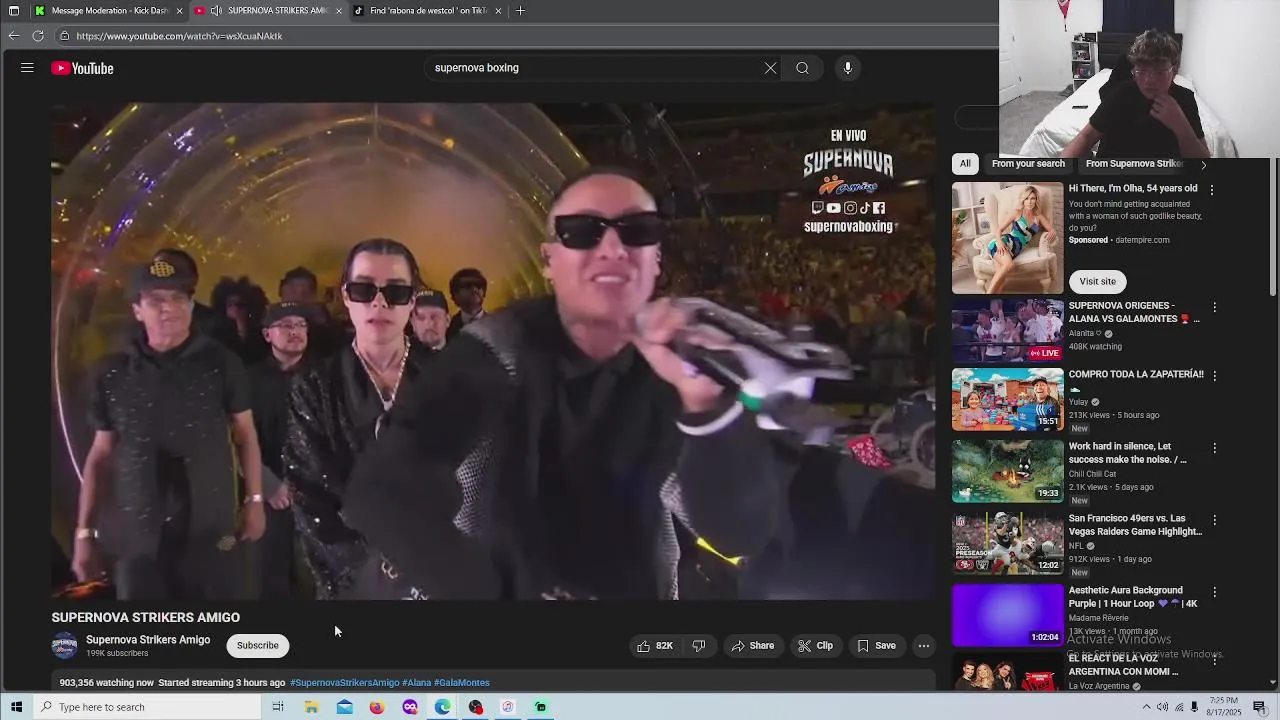
Task: Open the #SupernovaStrikersAmigo hashtag
Action: coord(344,683)
